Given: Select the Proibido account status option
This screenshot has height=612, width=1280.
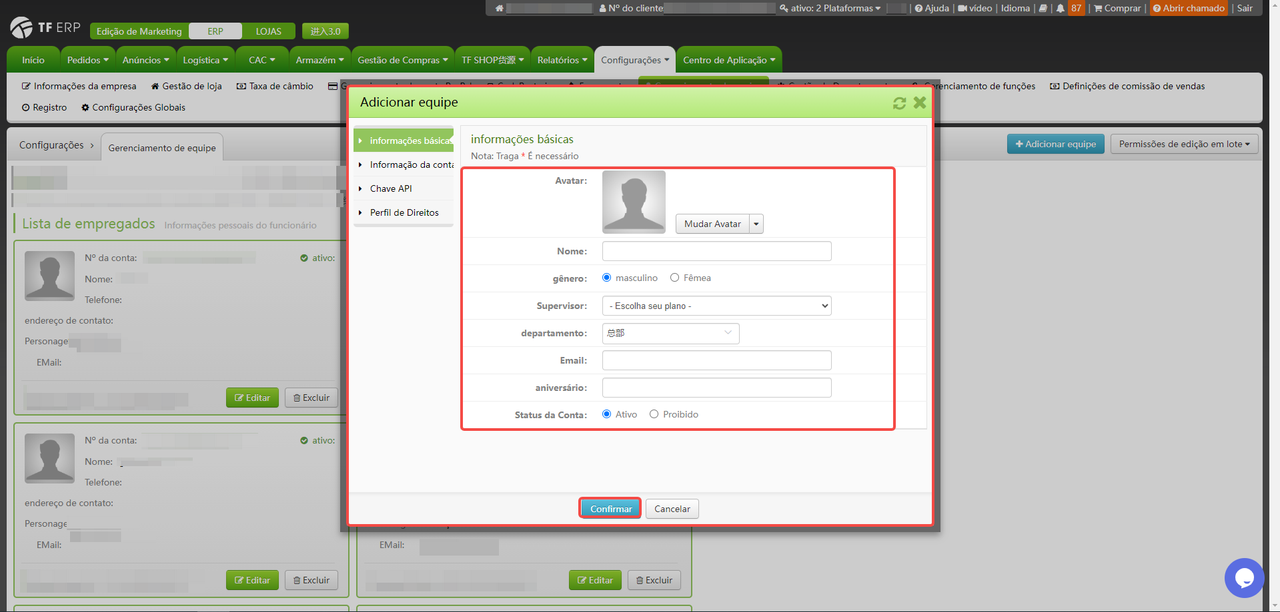Looking at the screenshot, I should (654, 414).
